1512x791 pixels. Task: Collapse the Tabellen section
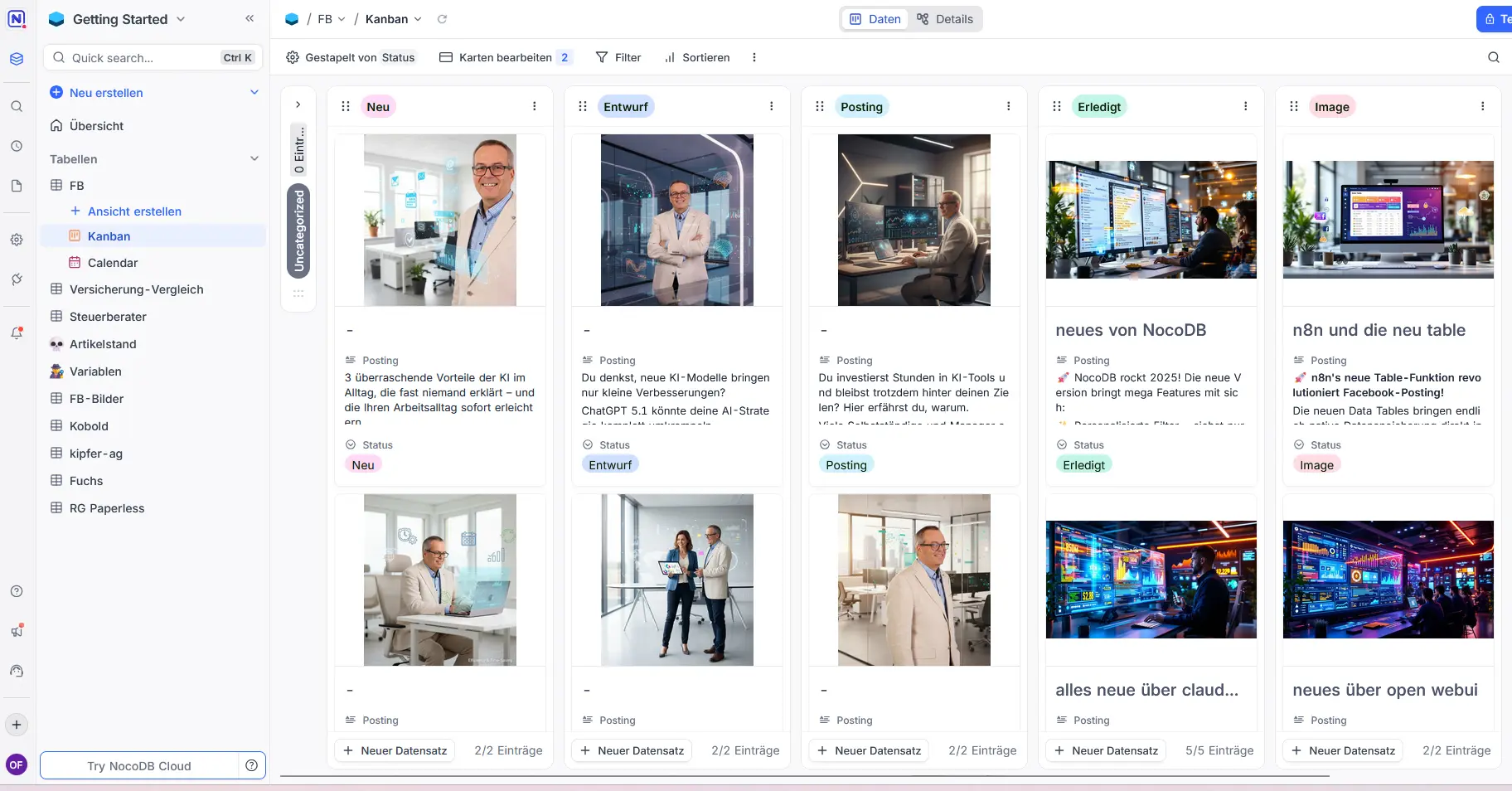click(x=254, y=158)
